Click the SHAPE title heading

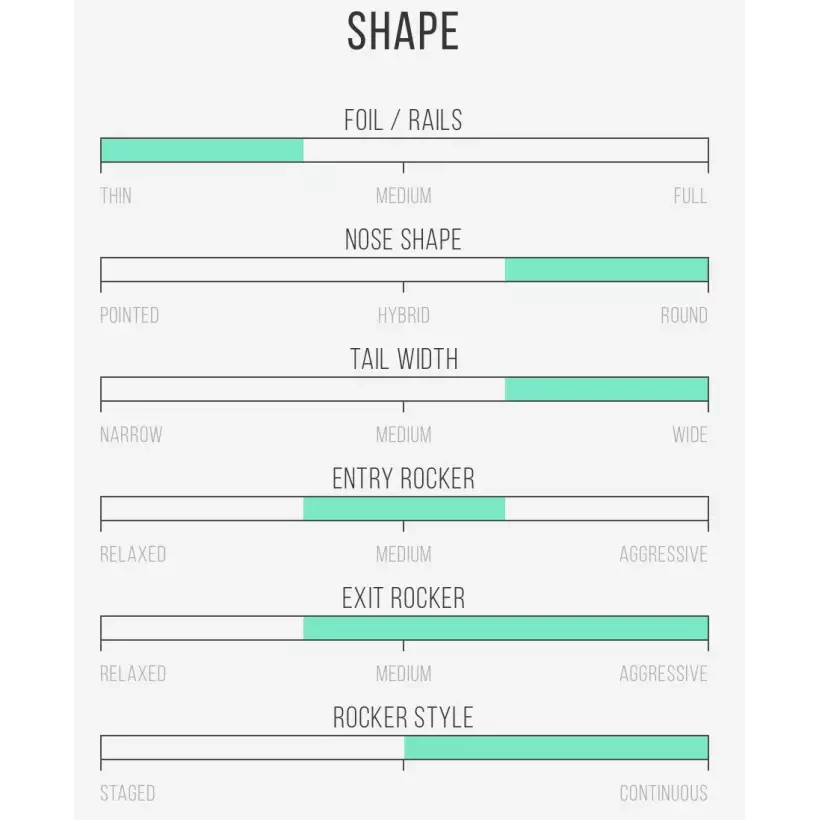click(403, 32)
